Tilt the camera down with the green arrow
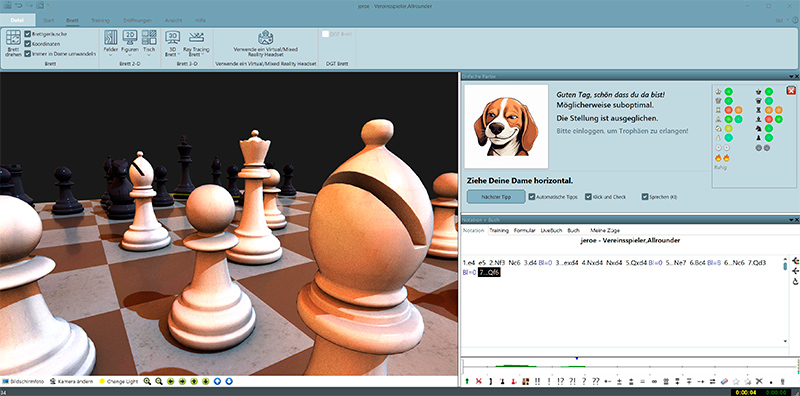The height and width of the screenshot is (396, 800). pos(206,381)
